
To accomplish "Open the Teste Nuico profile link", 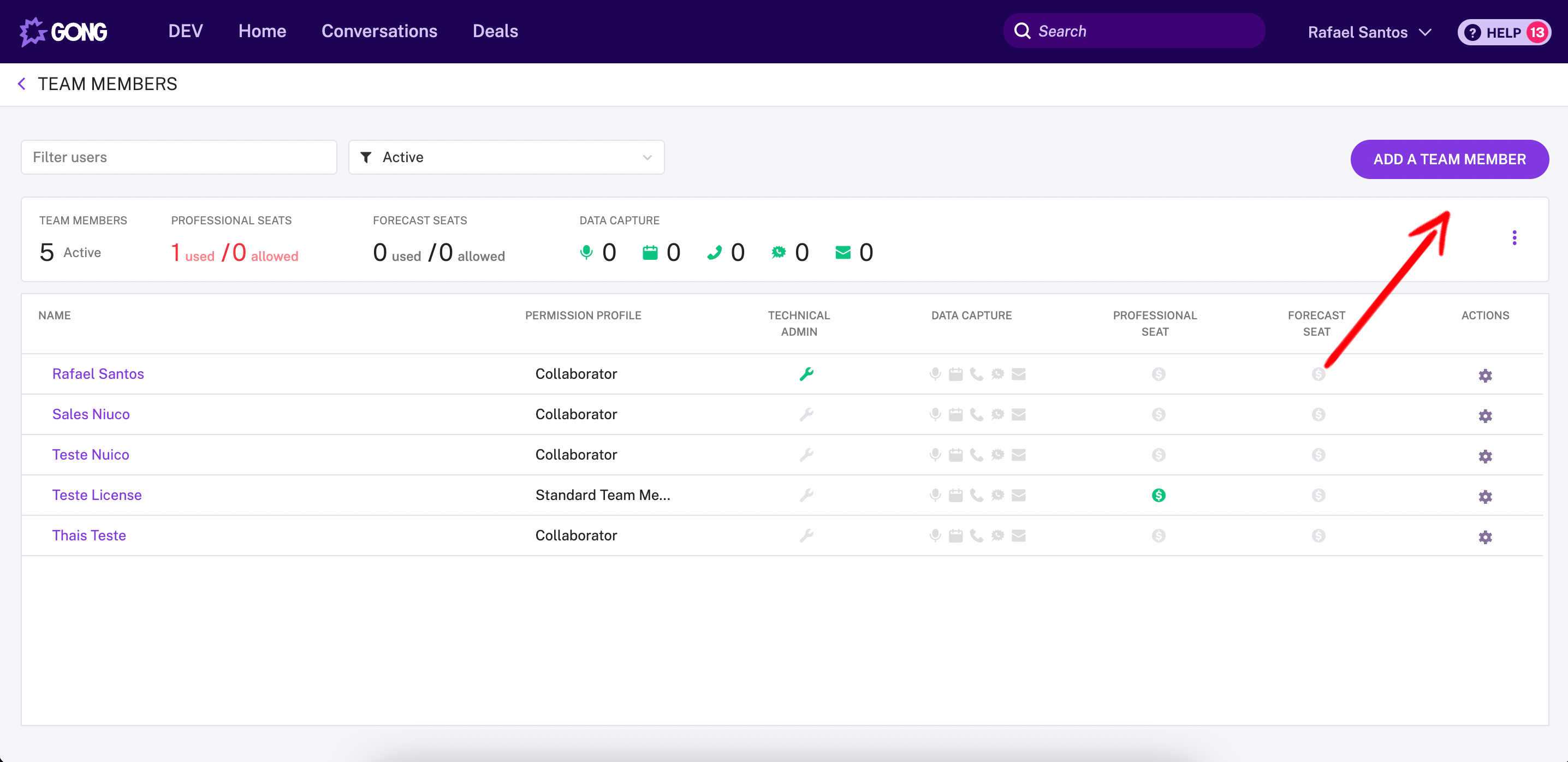I will (91, 455).
